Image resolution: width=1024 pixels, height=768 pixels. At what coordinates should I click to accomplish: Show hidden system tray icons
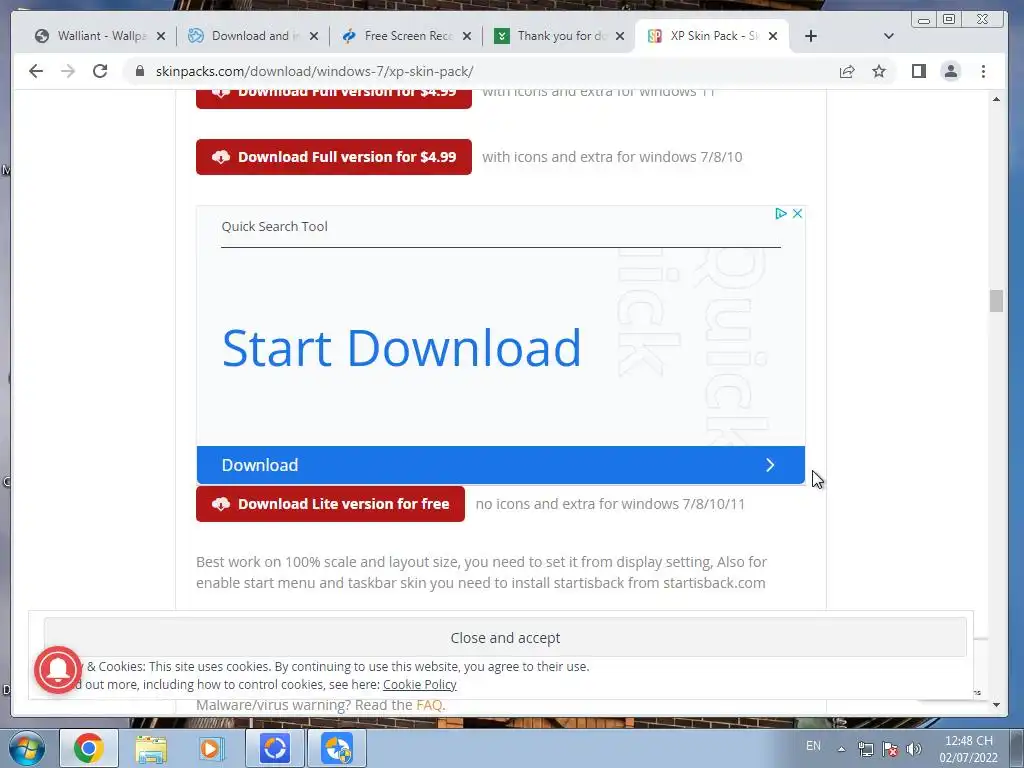pyautogui.click(x=841, y=749)
